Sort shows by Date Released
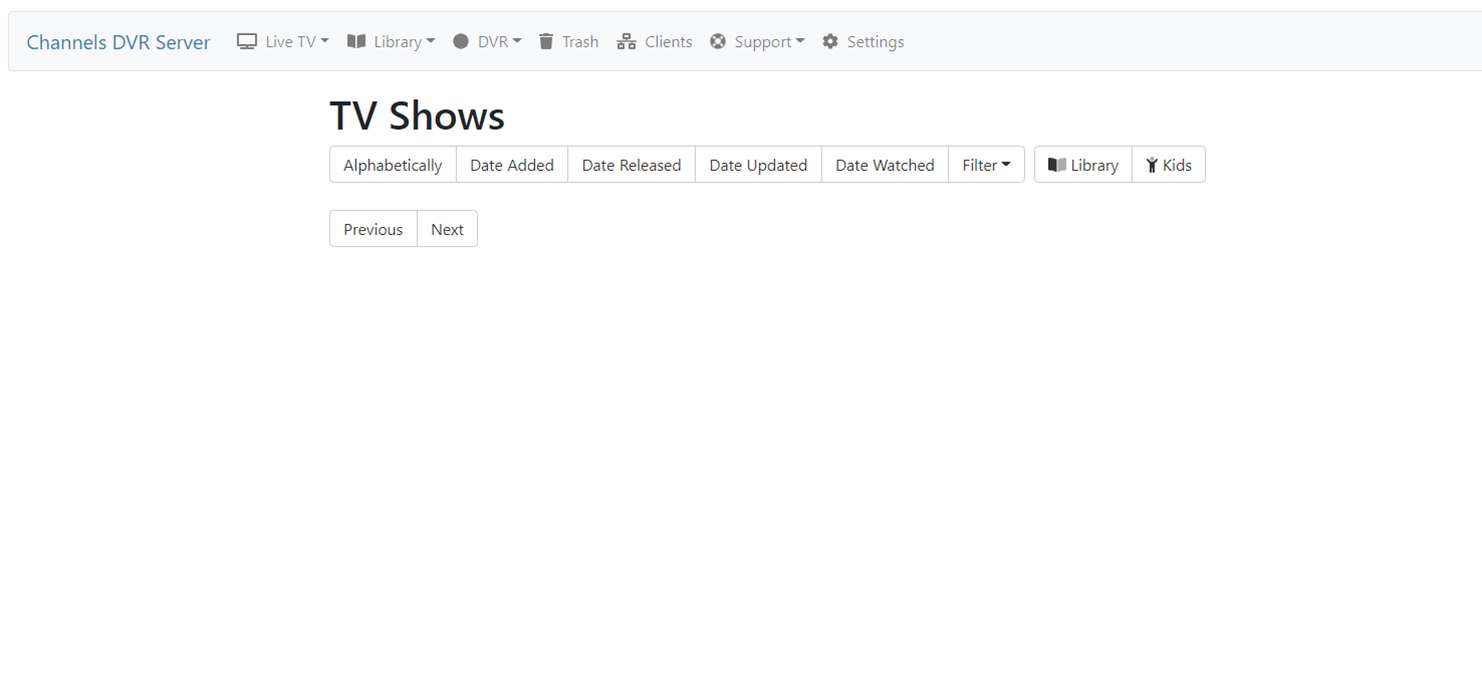 pos(631,165)
